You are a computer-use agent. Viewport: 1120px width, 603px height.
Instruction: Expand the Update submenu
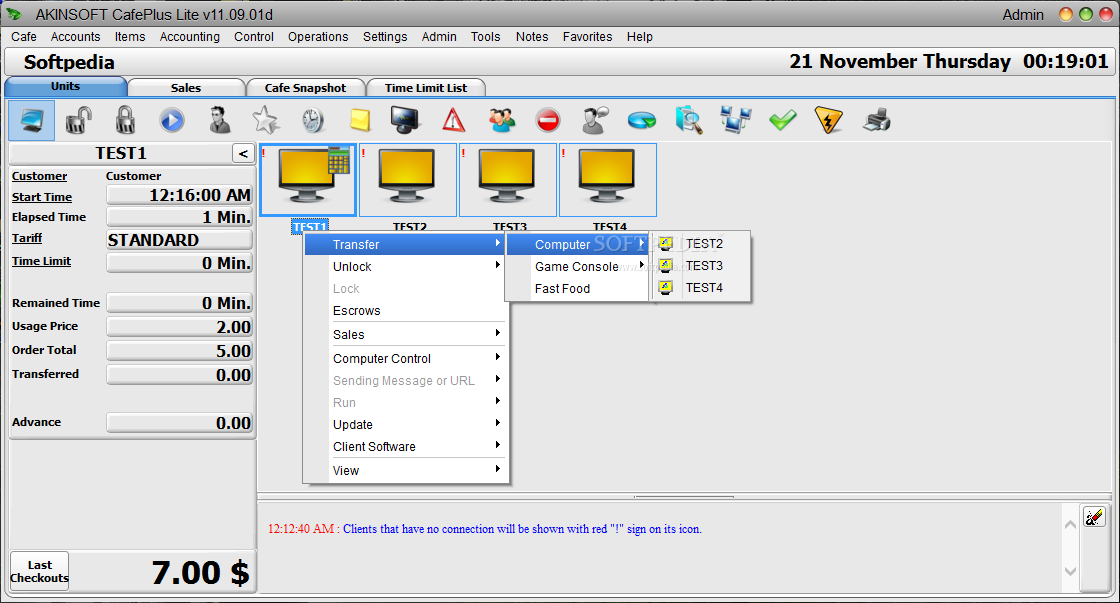[406, 424]
